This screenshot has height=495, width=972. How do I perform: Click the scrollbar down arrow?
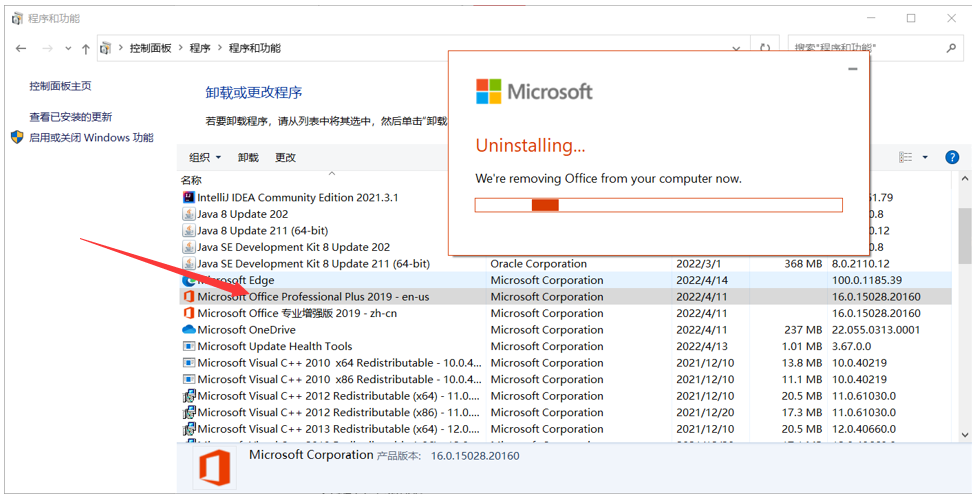click(965, 435)
